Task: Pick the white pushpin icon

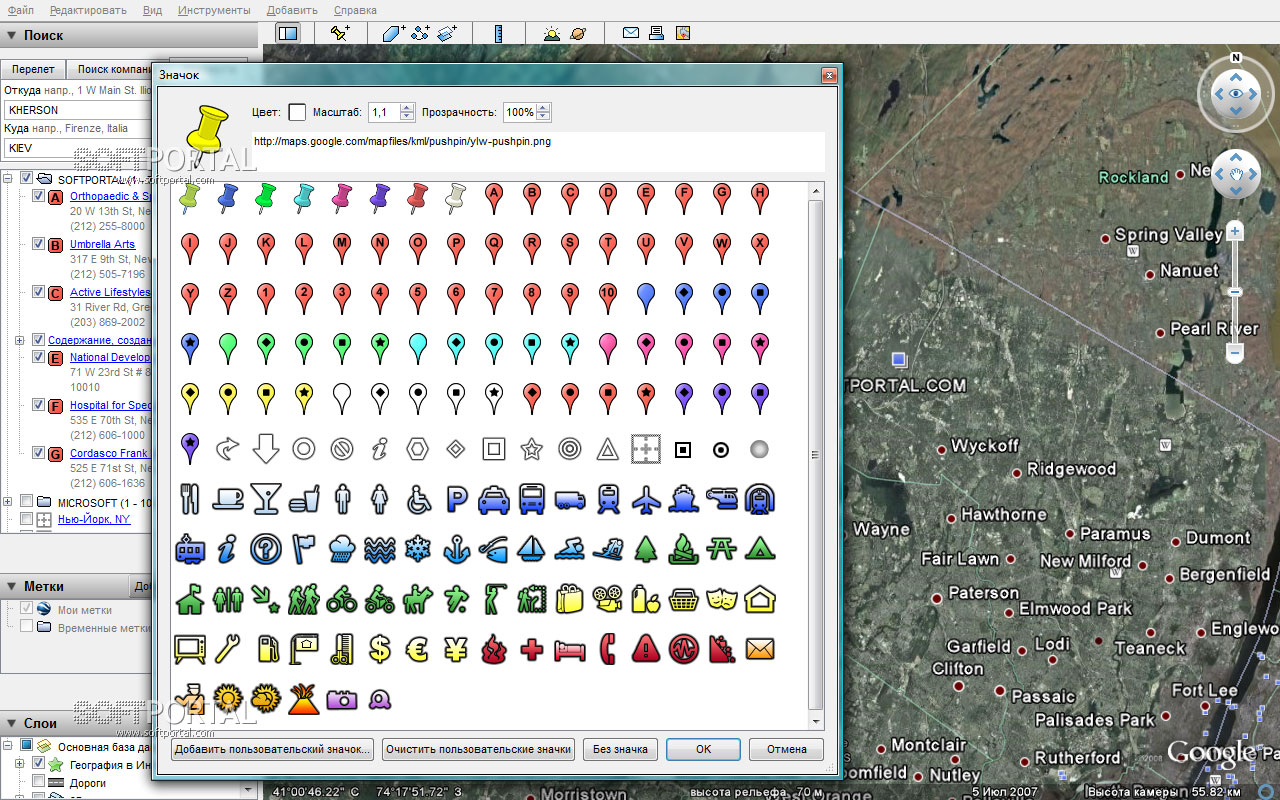Action: tap(456, 197)
